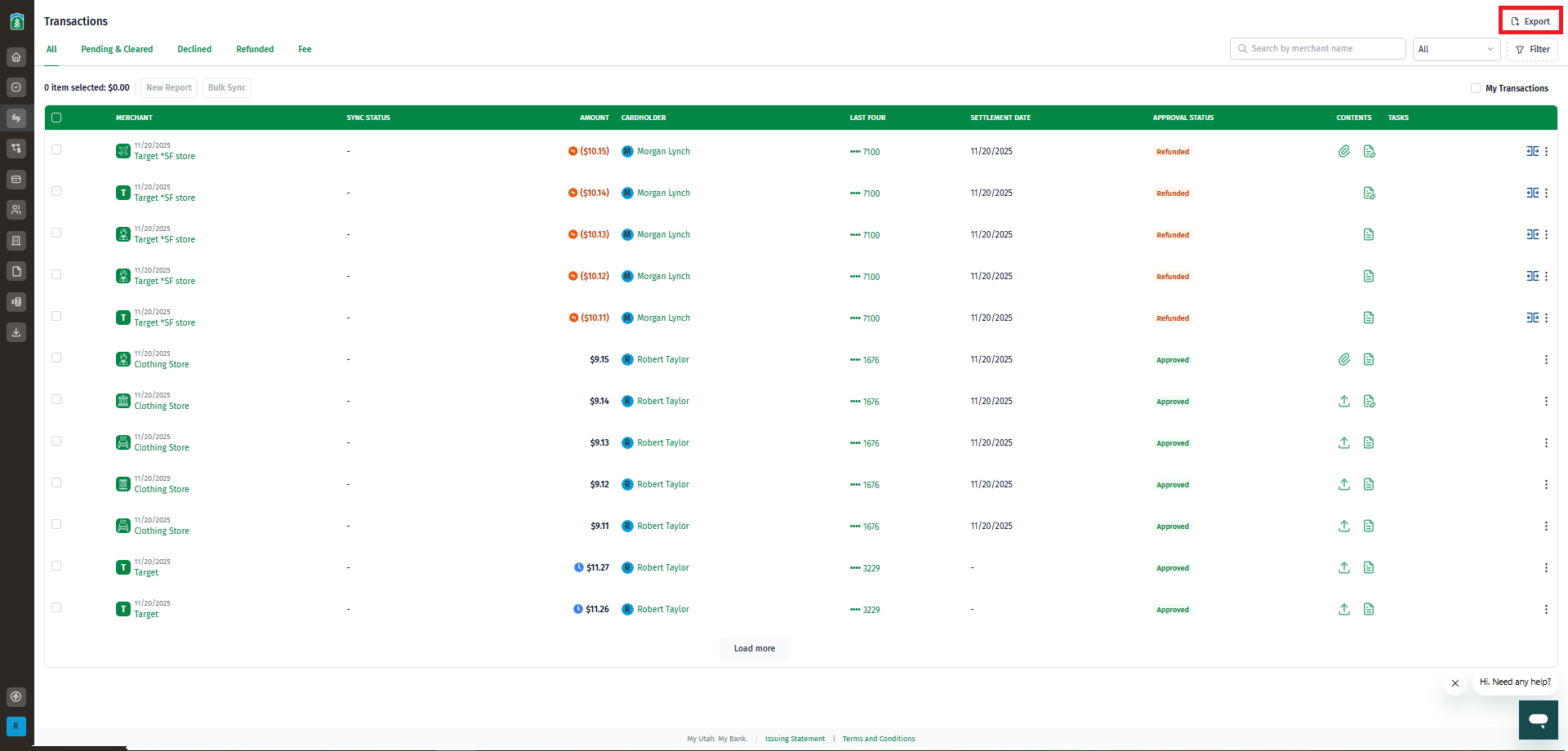
Task: Select the ($10.15) Target *SF store row checkbox
Action: (56, 149)
